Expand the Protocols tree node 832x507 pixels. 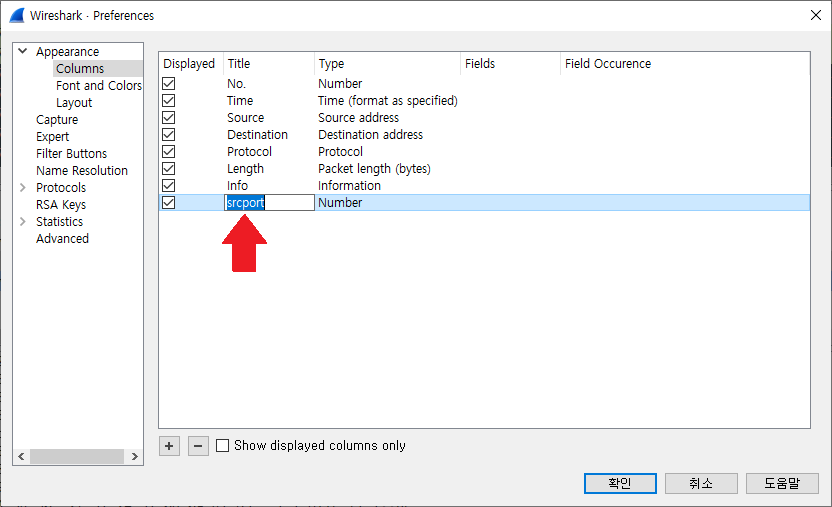[x=23, y=187]
